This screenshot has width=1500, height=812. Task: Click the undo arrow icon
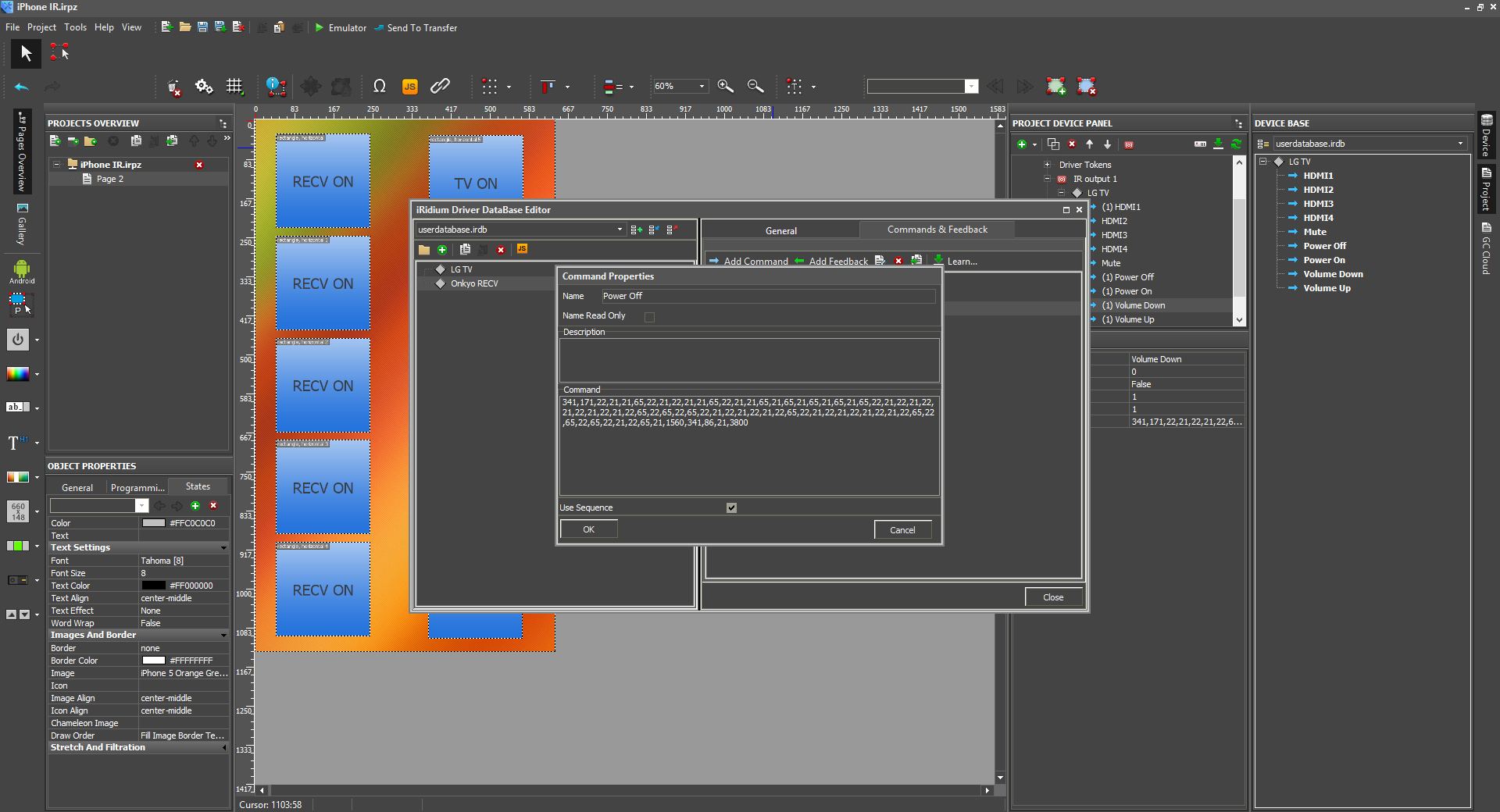22,87
